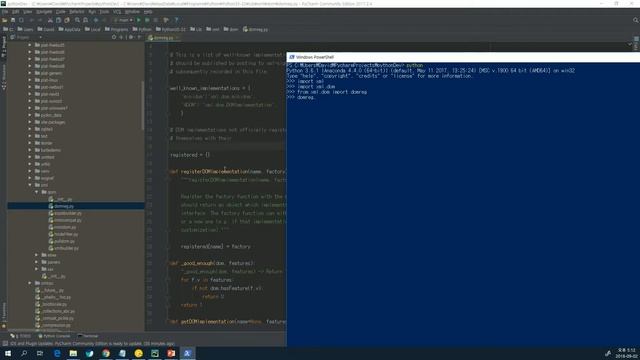Open Microsoft Edge from the taskbar
Image resolution: width=640 pixels, height=360 pixels.
57,353
